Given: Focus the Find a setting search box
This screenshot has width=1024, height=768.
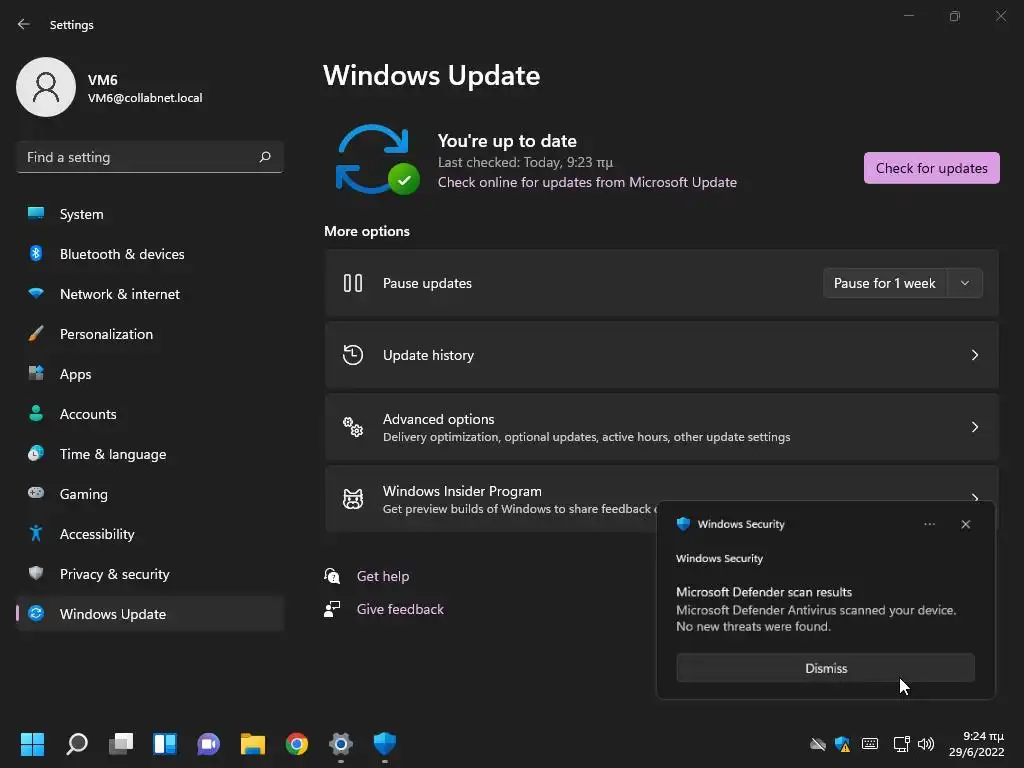Looking at the screenshot, I should pyautogui.click(x=150, y=157).
